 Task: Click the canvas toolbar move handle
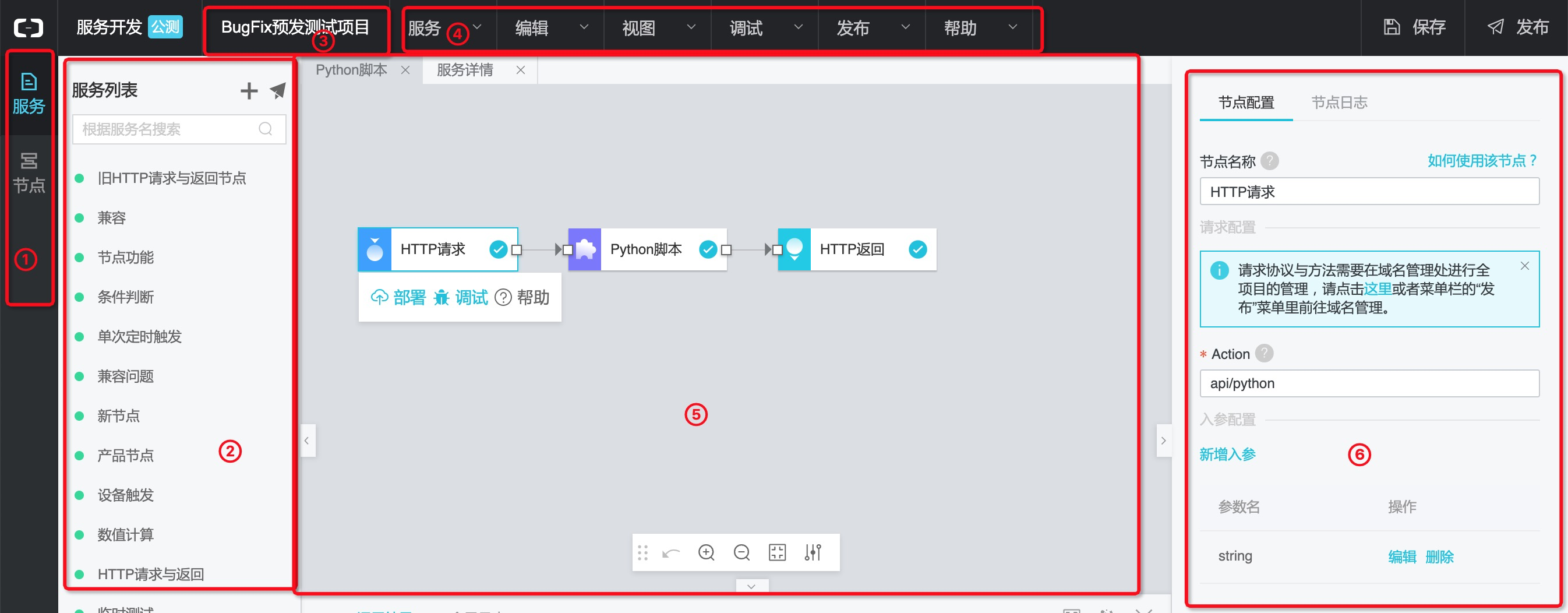tap(643, 553)
